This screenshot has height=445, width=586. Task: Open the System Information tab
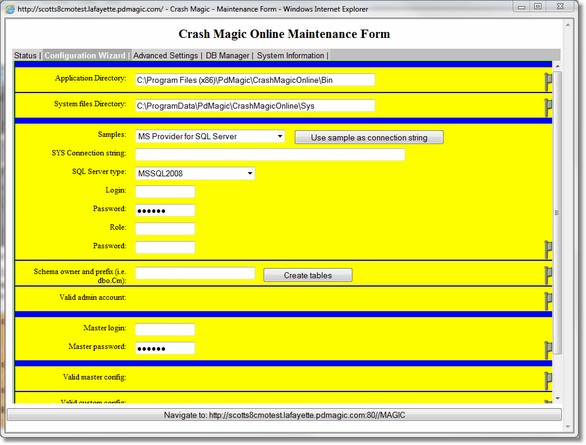[x=290, y=55]
